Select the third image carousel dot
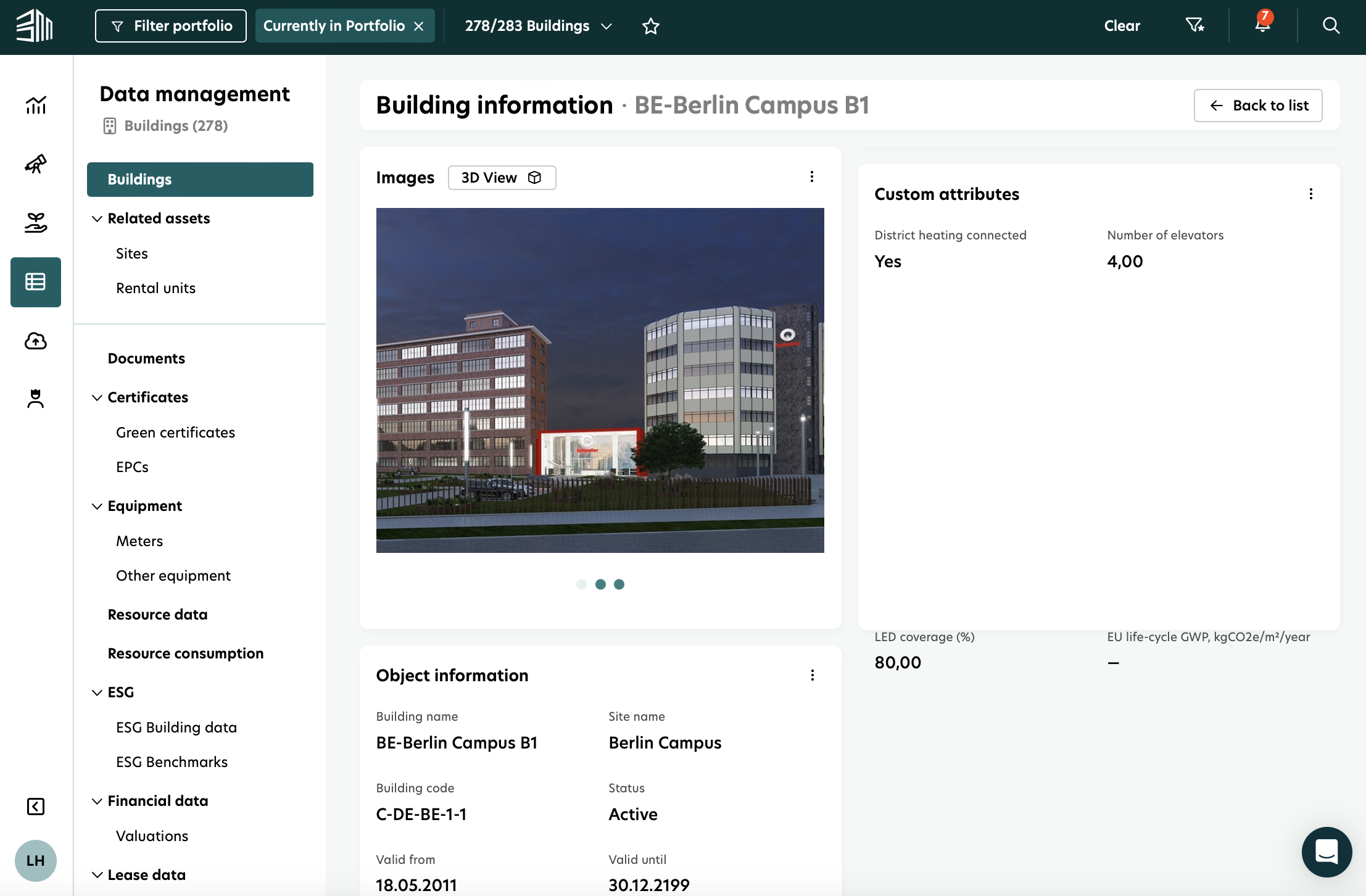Viewport: 1366px width, 896px height. 619,584
